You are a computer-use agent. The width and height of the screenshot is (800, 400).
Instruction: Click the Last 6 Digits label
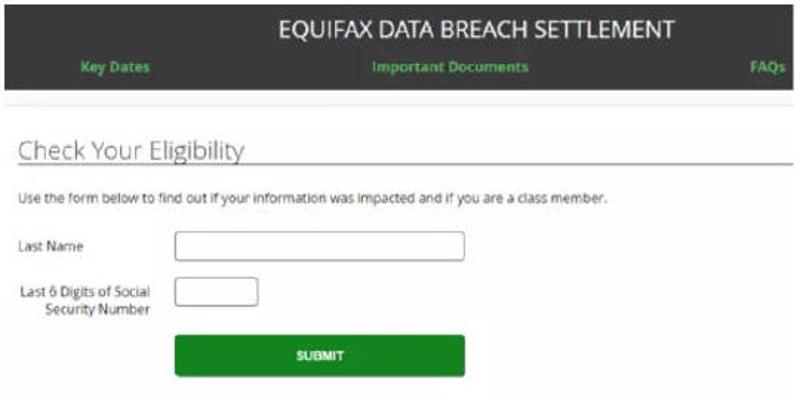click(85, 292)
